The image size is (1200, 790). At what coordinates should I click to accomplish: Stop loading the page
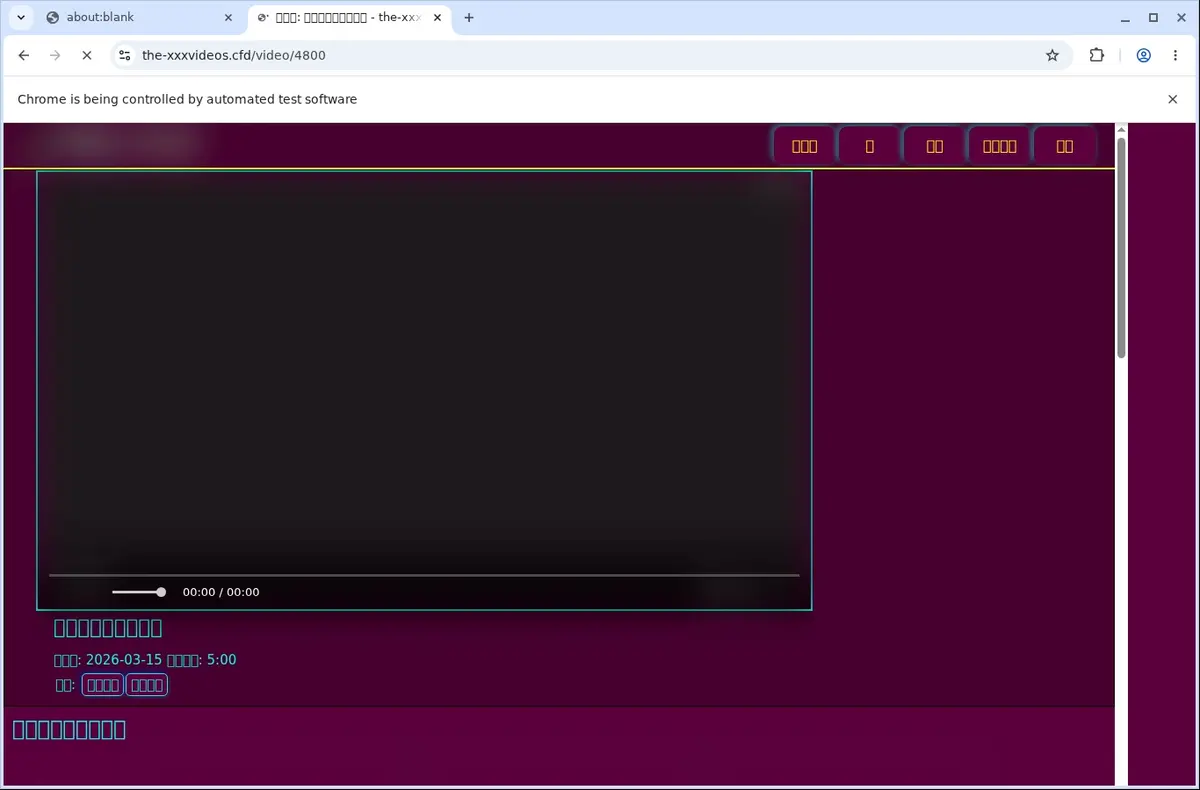click(87, 56)
